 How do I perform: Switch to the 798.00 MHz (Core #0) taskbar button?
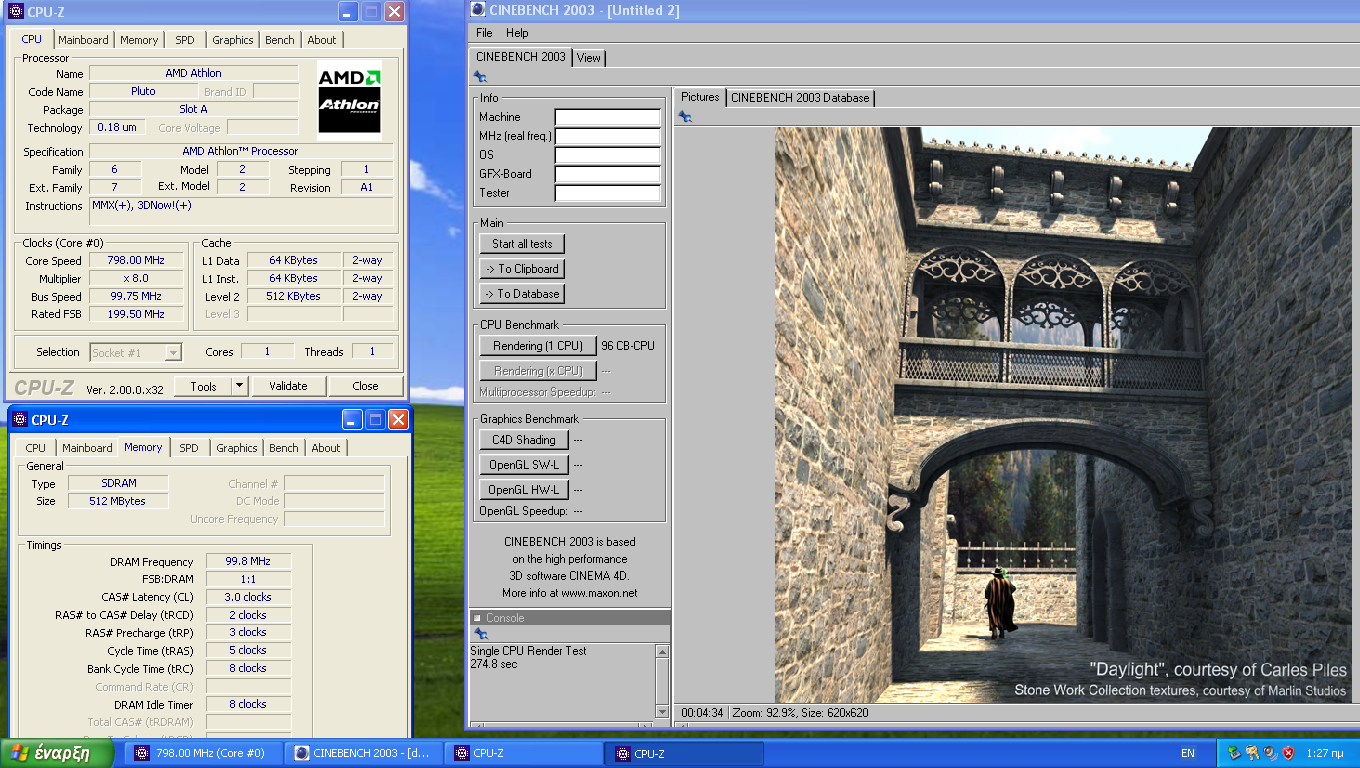204,754
